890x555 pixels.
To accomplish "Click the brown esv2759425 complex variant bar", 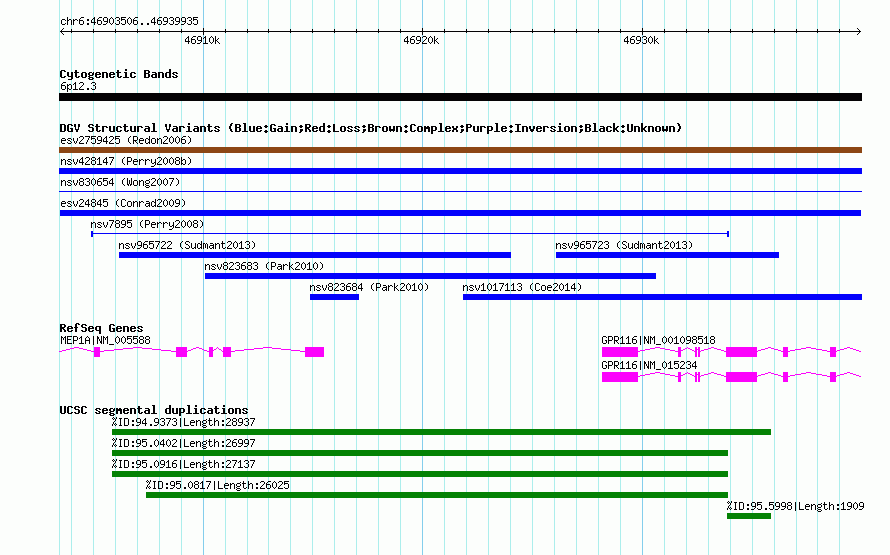I will [x=460, y=150].
